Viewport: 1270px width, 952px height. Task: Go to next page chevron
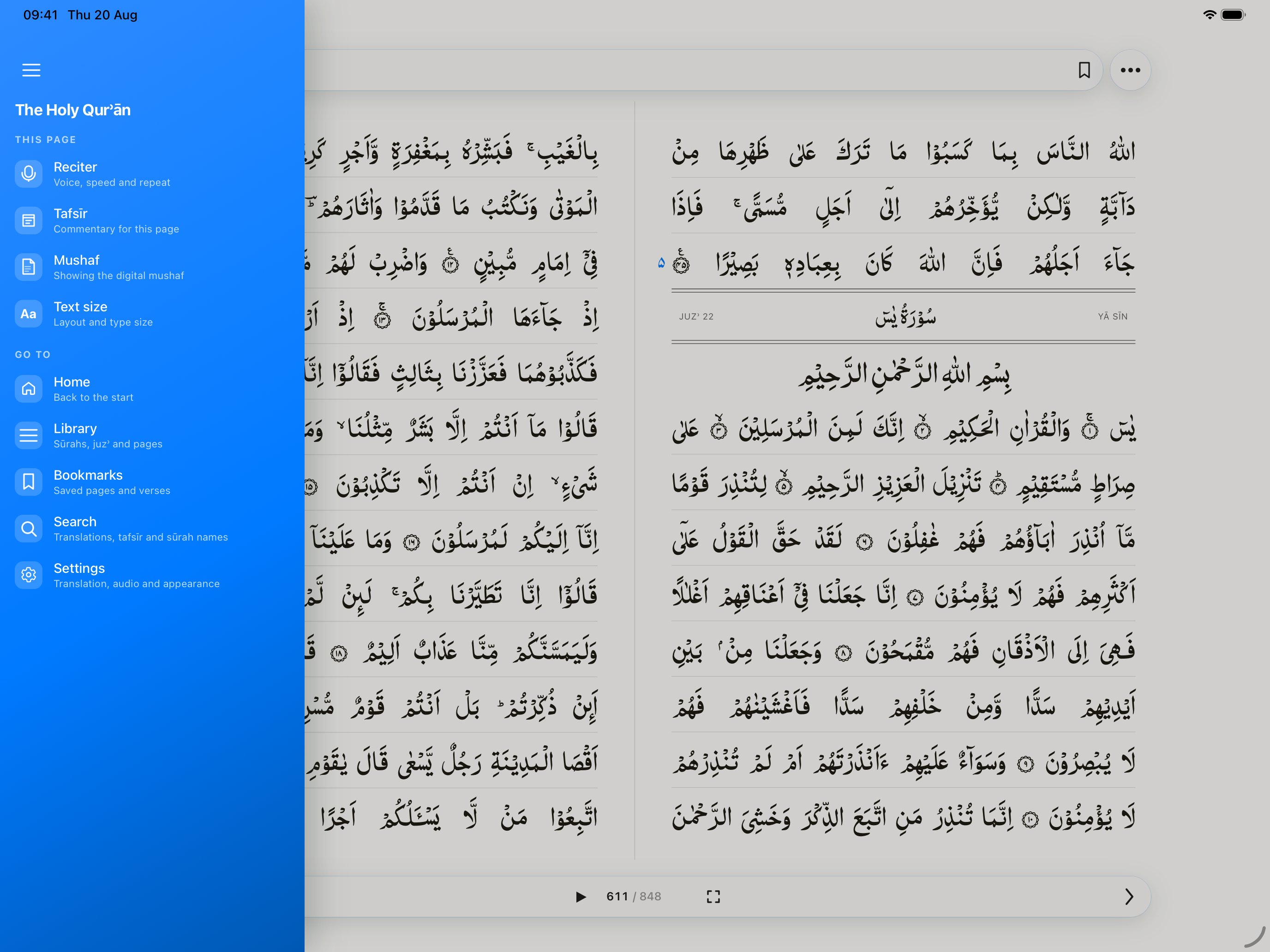click(1129, 896)
